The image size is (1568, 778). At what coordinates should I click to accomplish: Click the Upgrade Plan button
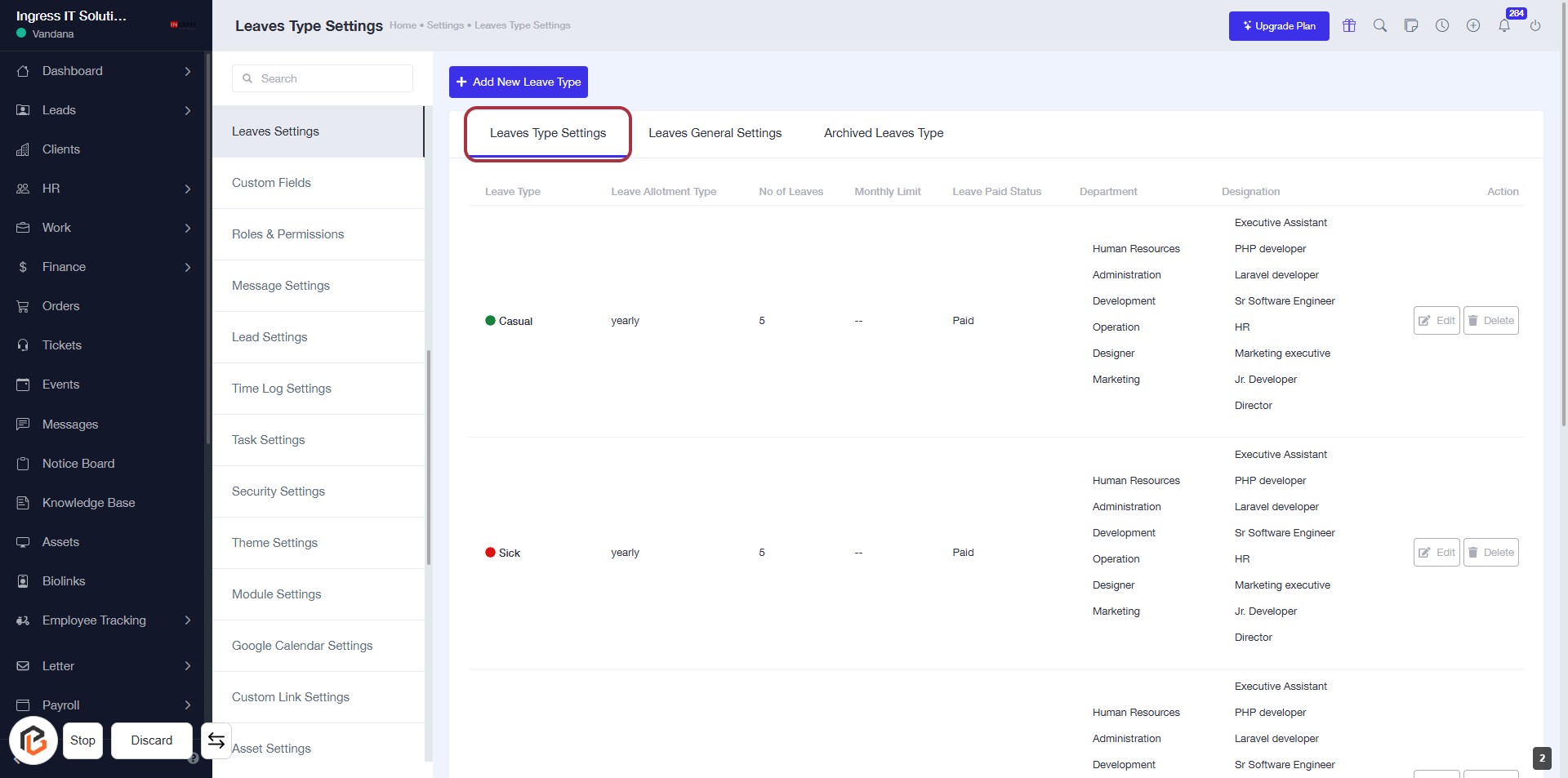(x=1278, y=26)
